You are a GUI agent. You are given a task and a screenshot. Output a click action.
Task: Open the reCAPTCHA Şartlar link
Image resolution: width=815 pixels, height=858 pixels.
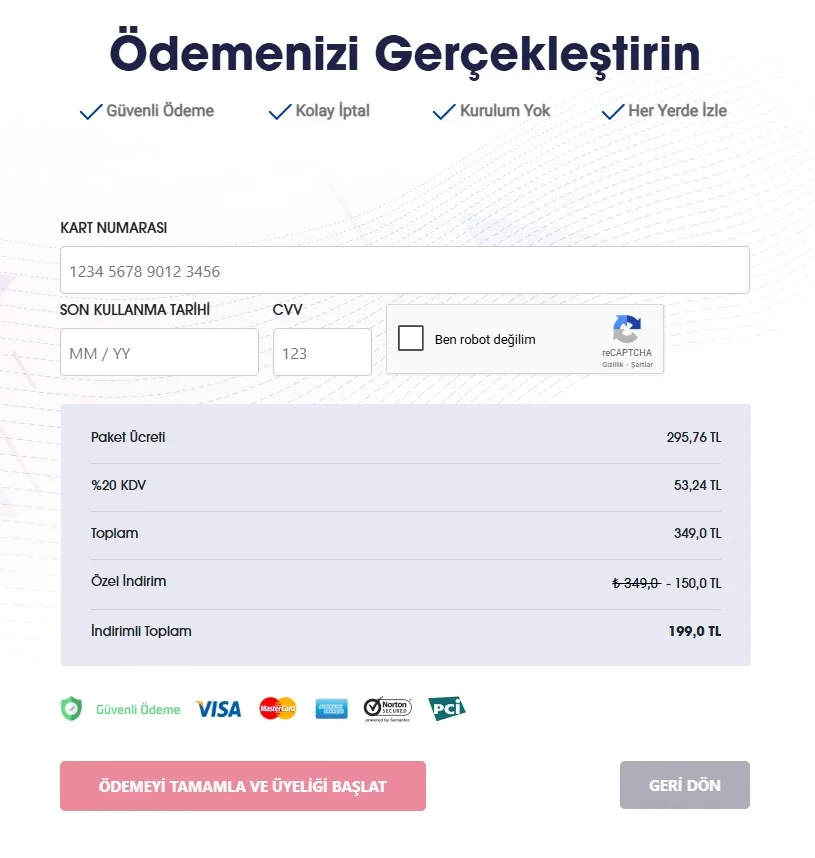[x=642, y=365]
